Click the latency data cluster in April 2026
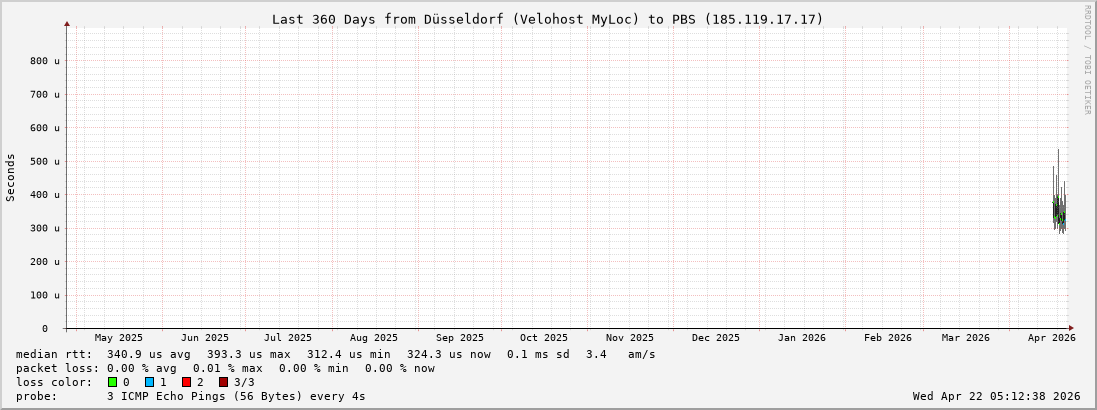The image size is (1097, 410). click(1059, 210)
